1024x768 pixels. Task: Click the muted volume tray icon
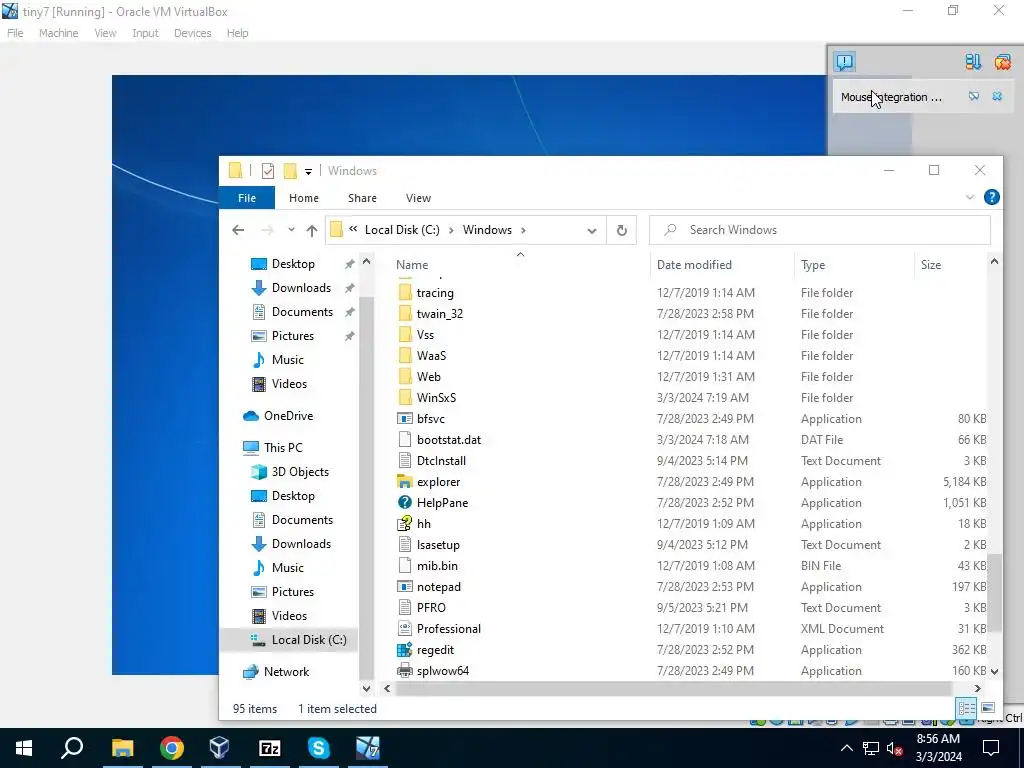click(x=893, y=748)
